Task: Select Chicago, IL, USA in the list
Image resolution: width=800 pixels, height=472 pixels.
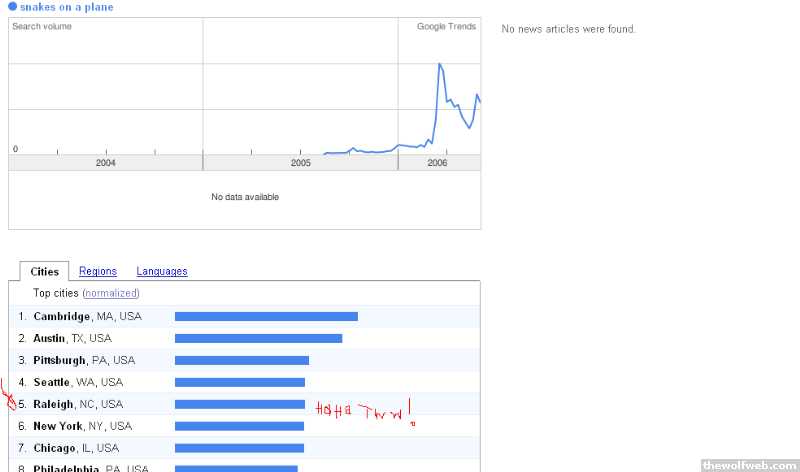Action: tap(76, 448)
